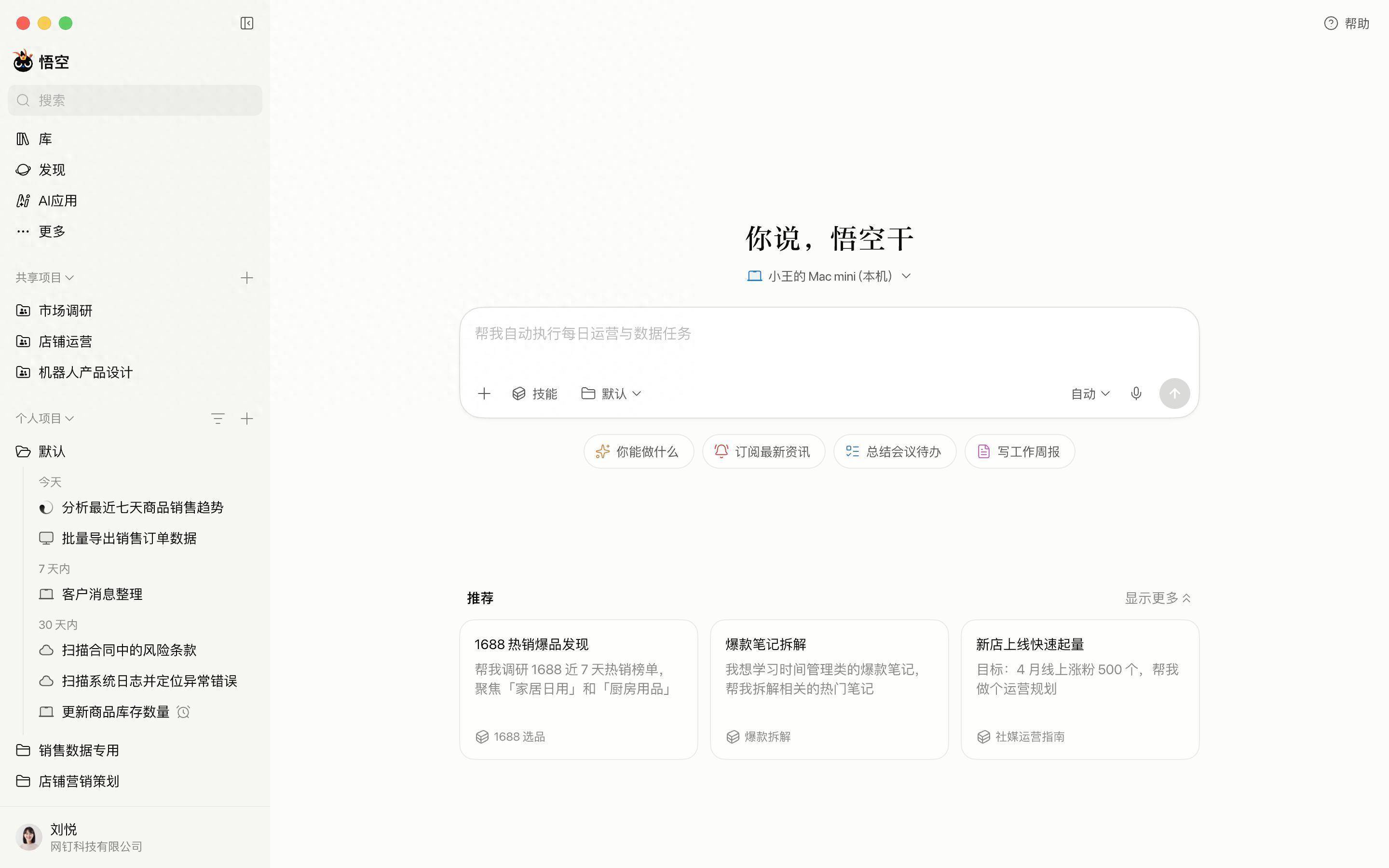Collapse the 共享项目 section

44,278
